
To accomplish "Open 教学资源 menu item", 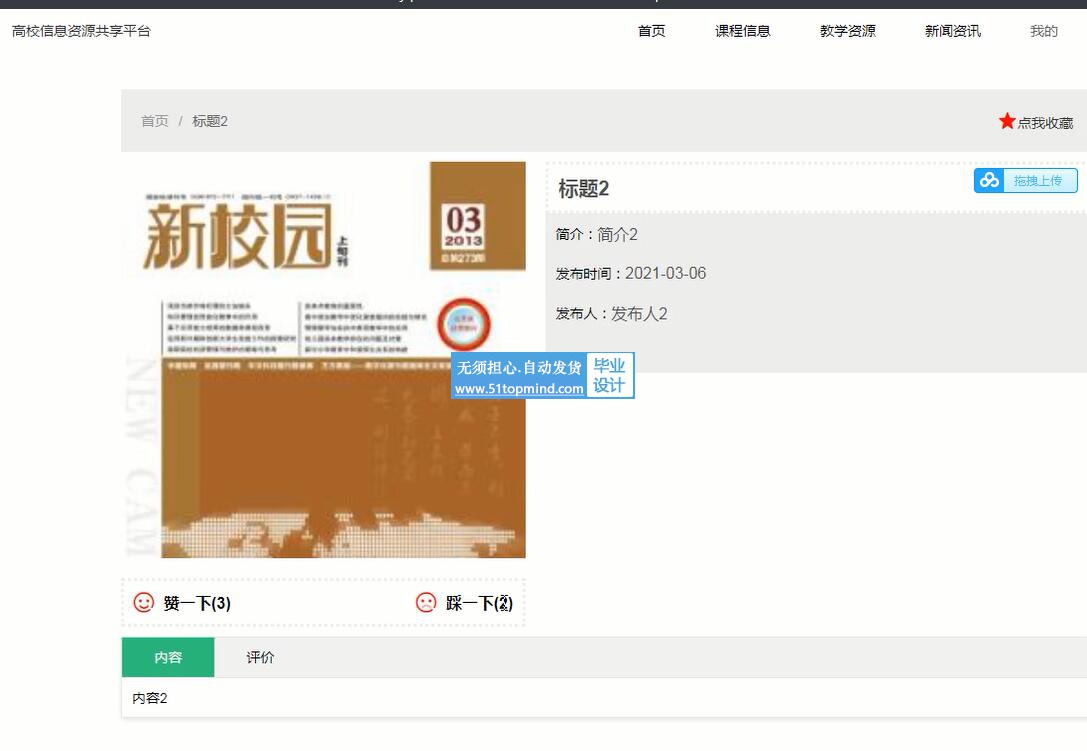I will (847, 31).
